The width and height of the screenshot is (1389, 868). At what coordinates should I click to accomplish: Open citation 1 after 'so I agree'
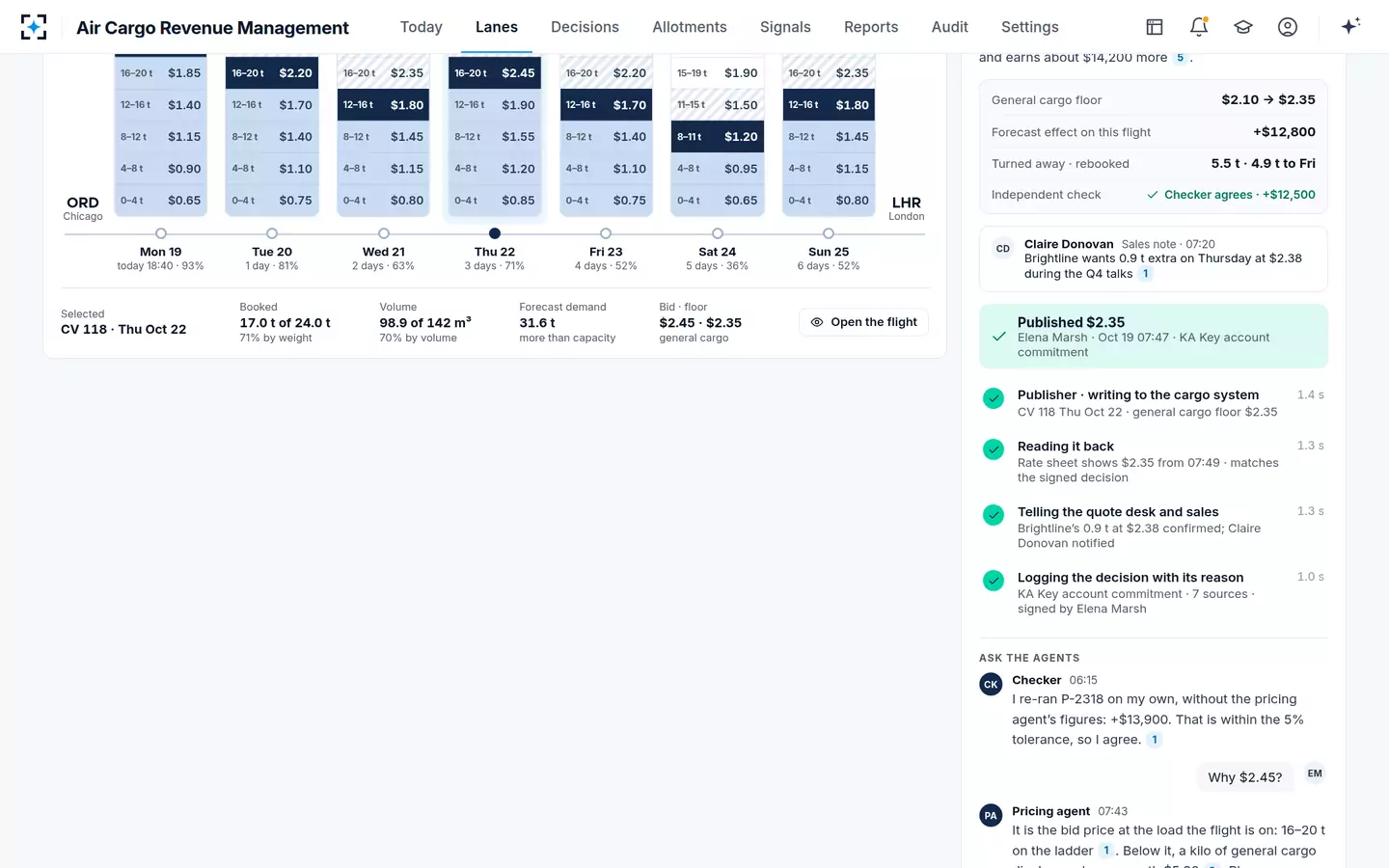coord(1155,740)
